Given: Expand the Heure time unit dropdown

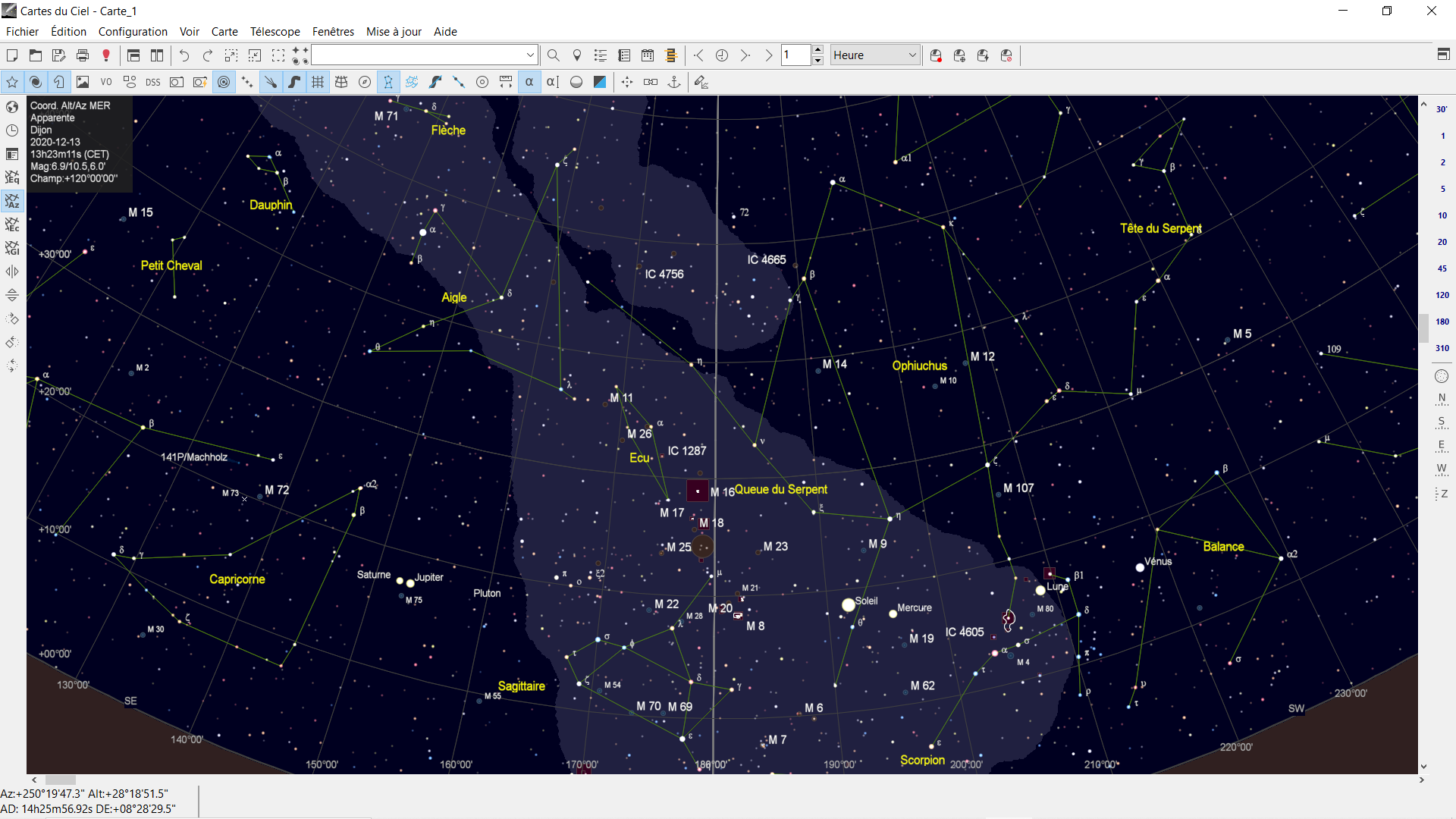Looking at the screenshot, I should pyautogui.click(x=912, y=55).
